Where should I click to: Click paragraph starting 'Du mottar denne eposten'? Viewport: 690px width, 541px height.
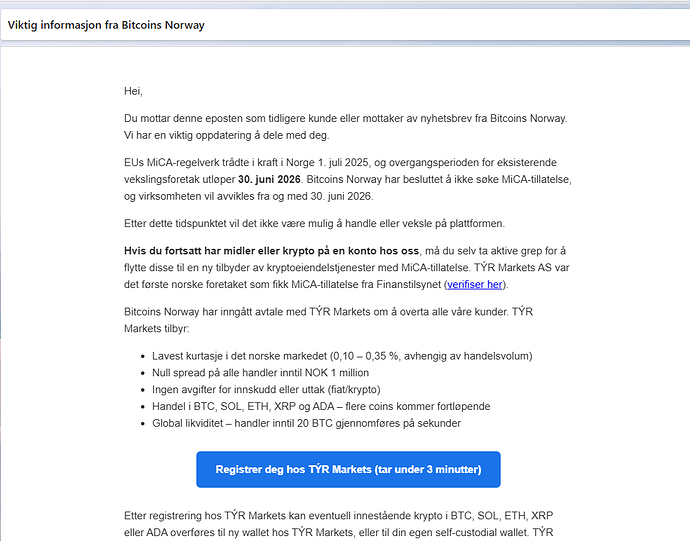pyautogui.click(x=346, y=127)
